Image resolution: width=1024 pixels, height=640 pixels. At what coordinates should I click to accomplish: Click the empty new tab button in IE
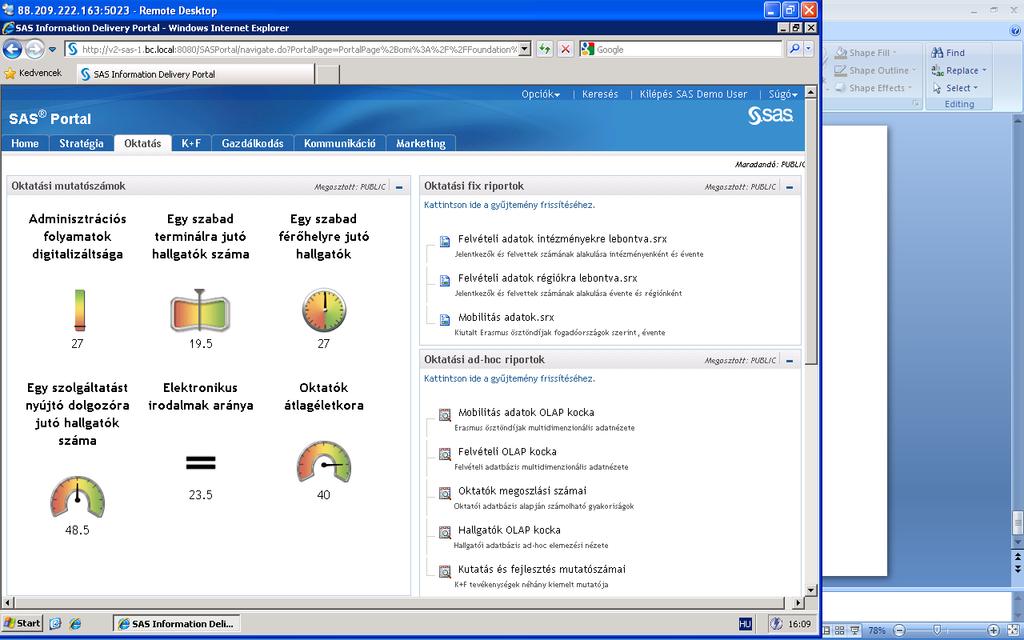[328, 74]
